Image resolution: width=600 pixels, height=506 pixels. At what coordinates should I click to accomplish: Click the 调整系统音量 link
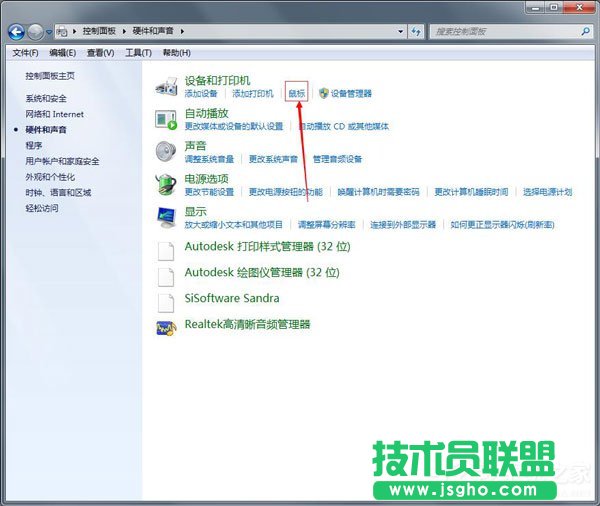(x=209, y=159)
